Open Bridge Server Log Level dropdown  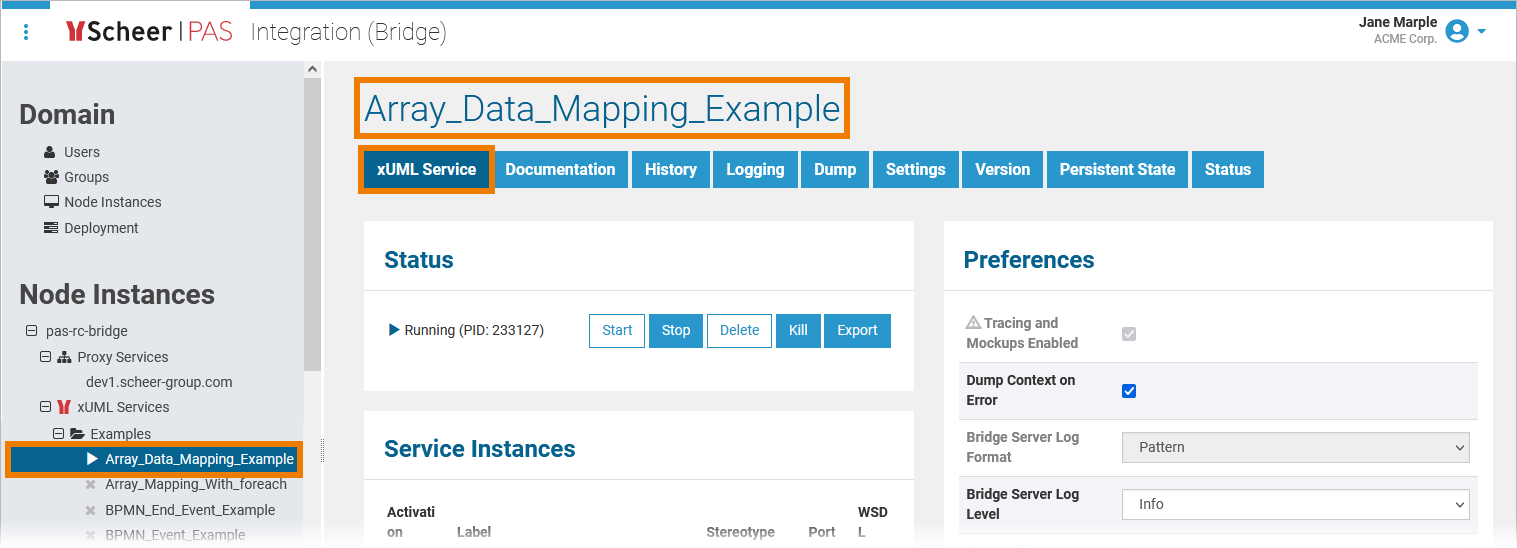click(x=1295, y=504)
